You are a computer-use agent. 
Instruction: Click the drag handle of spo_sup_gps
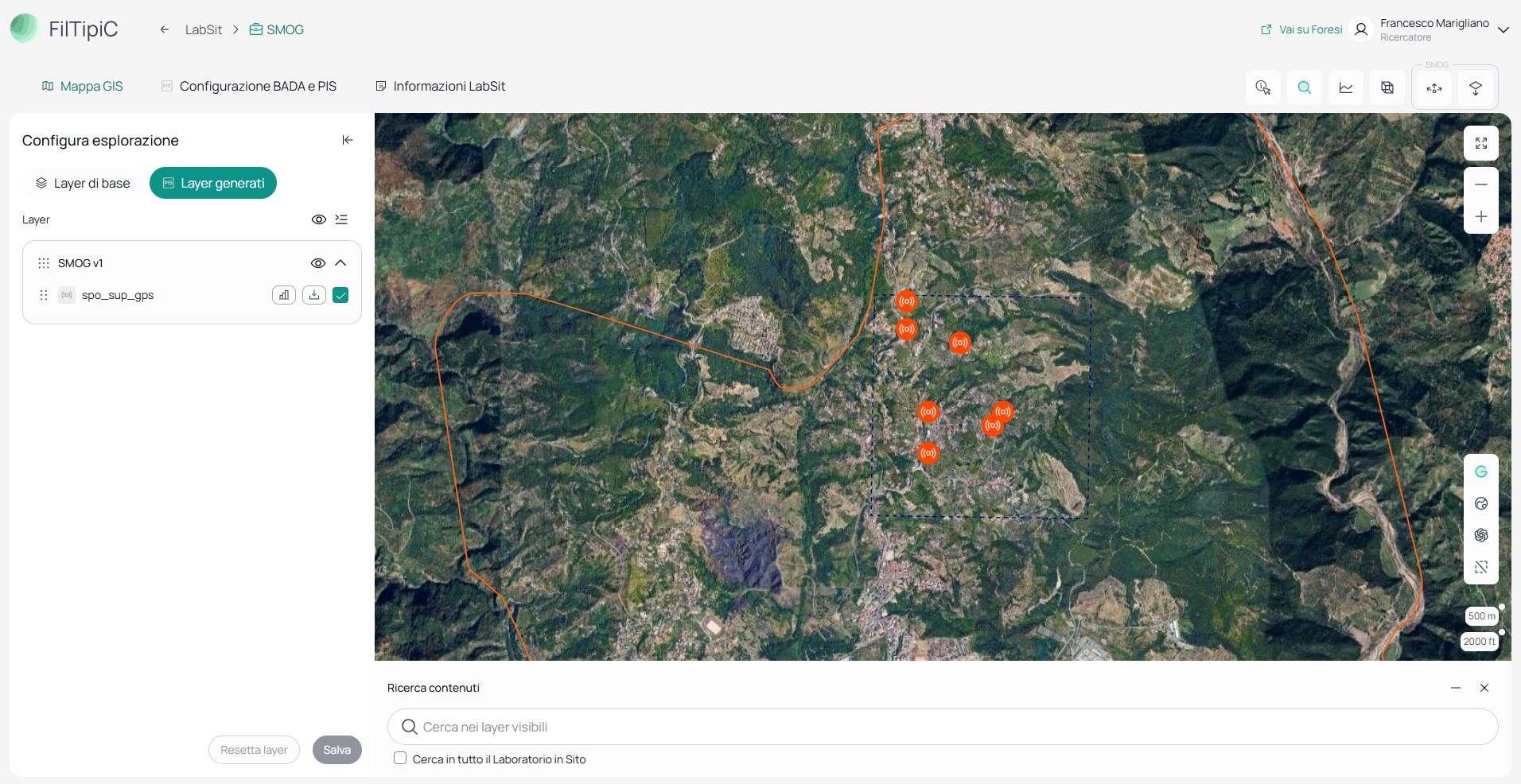(44, 295)
